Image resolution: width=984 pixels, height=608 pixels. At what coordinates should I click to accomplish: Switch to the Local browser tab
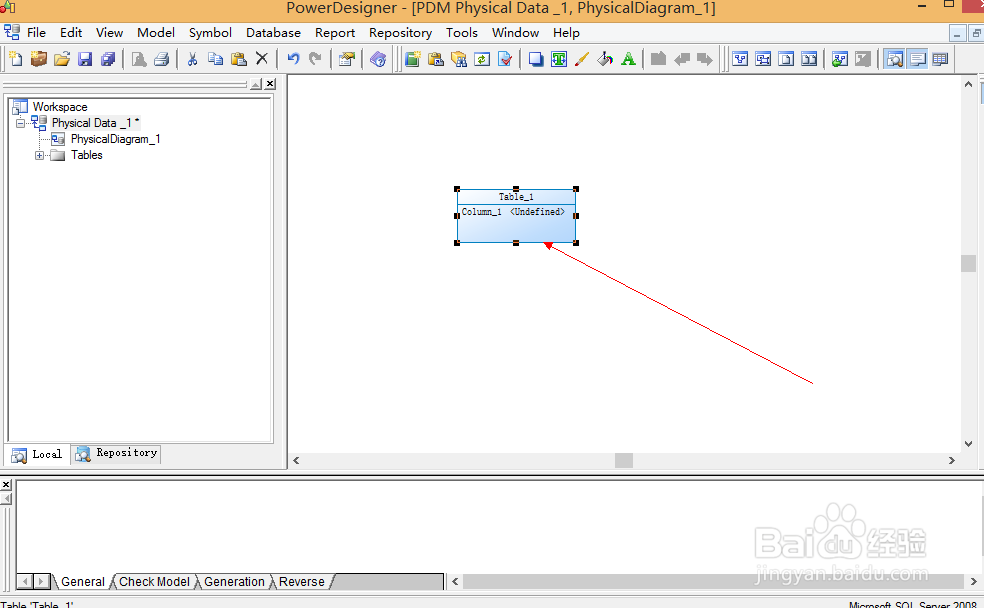click(x=38, y=454)
